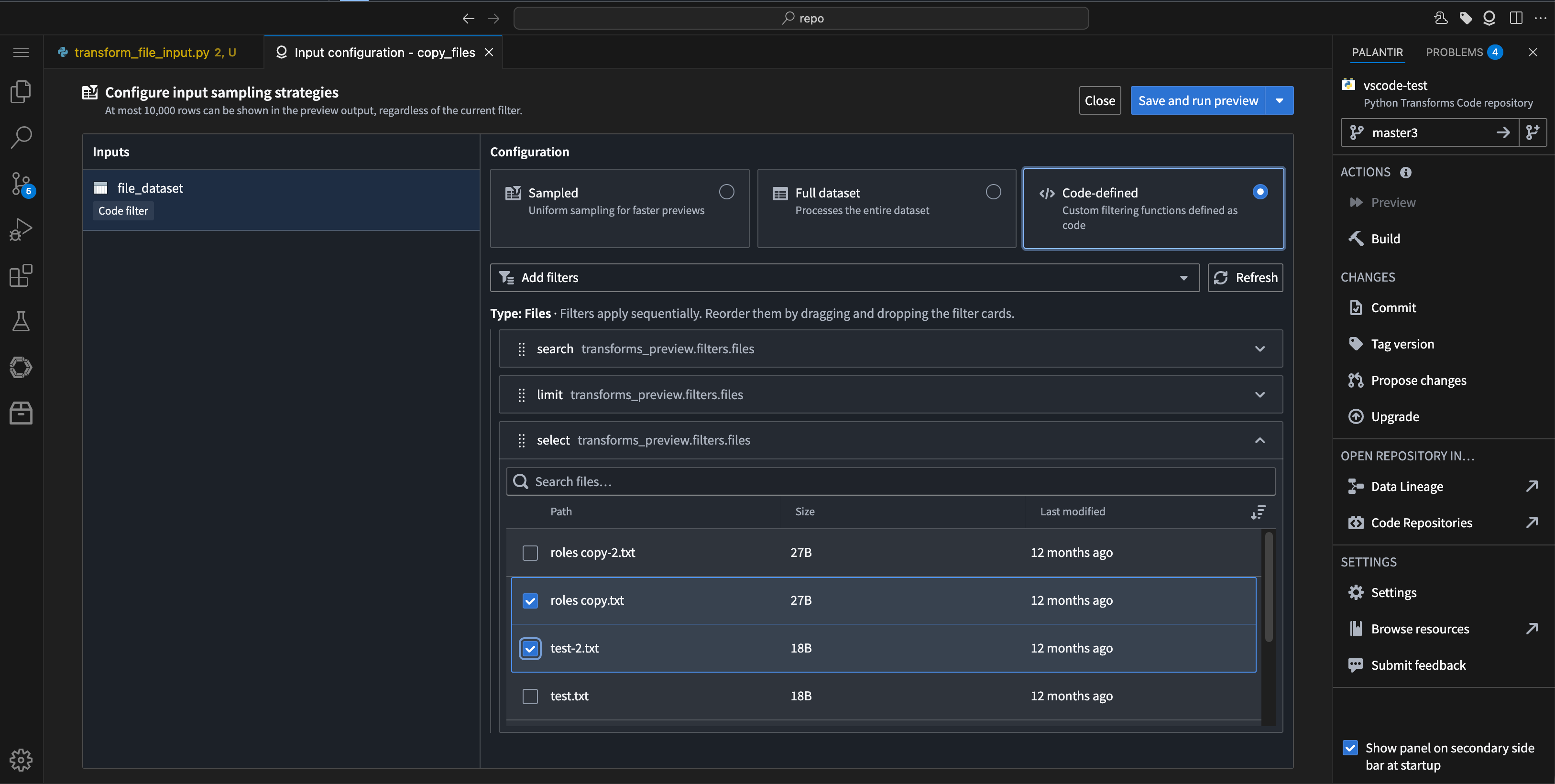Open the Source Control view
Viewport: 1555px width, 784px height.
pos(21,184)
